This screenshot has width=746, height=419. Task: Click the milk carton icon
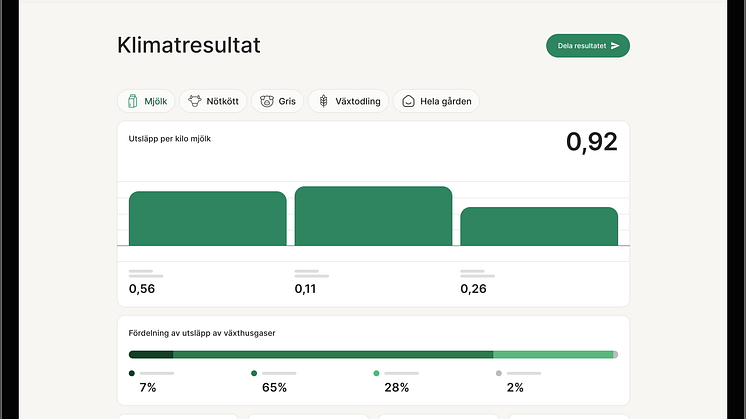130,101
